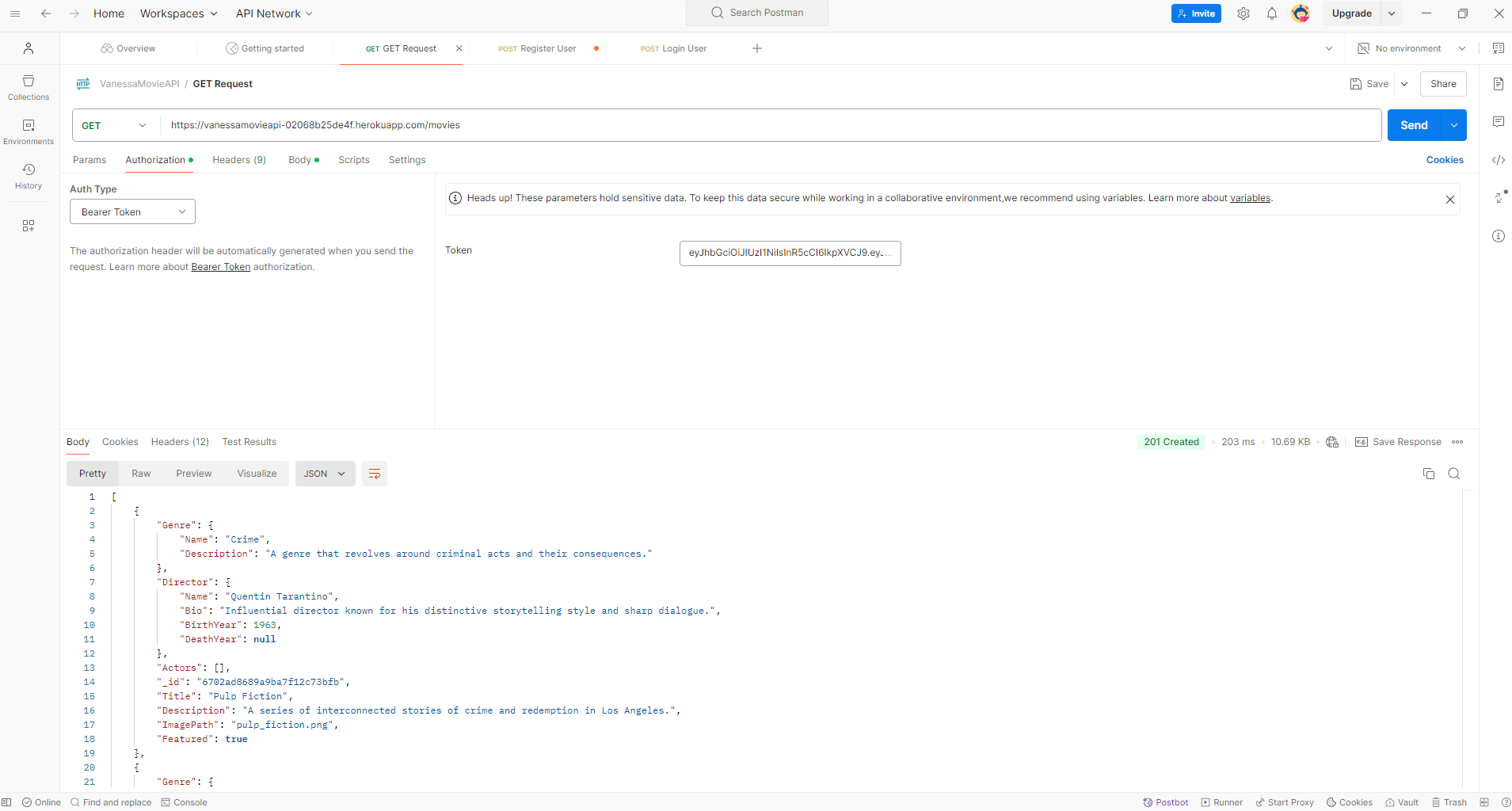Open the Bearer Token auth type dropdown
This screenshot has width=1512, height=811.
[132, 211]
